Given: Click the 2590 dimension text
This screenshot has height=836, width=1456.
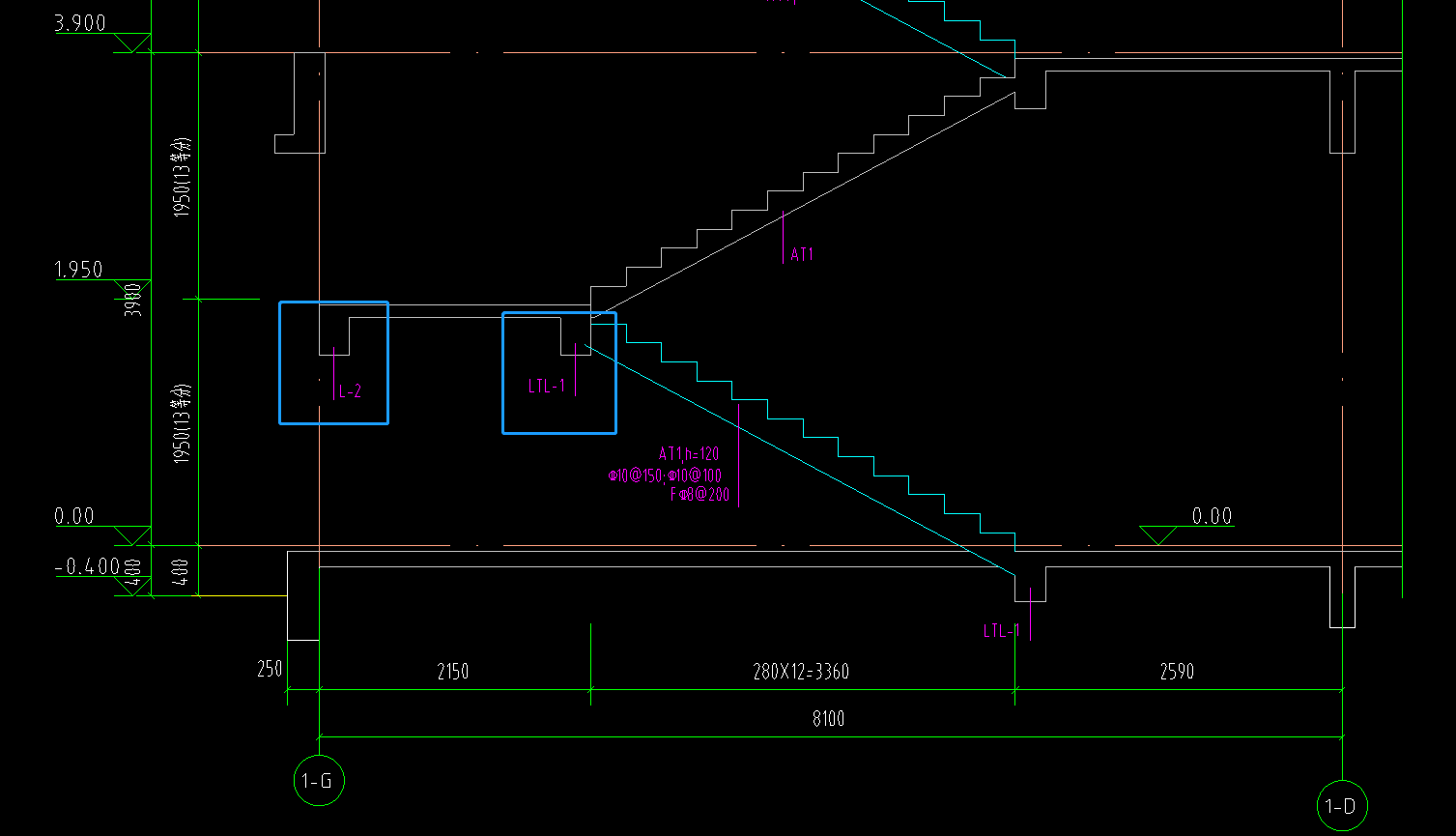Looking at the screenshot, I should 1177,671.
